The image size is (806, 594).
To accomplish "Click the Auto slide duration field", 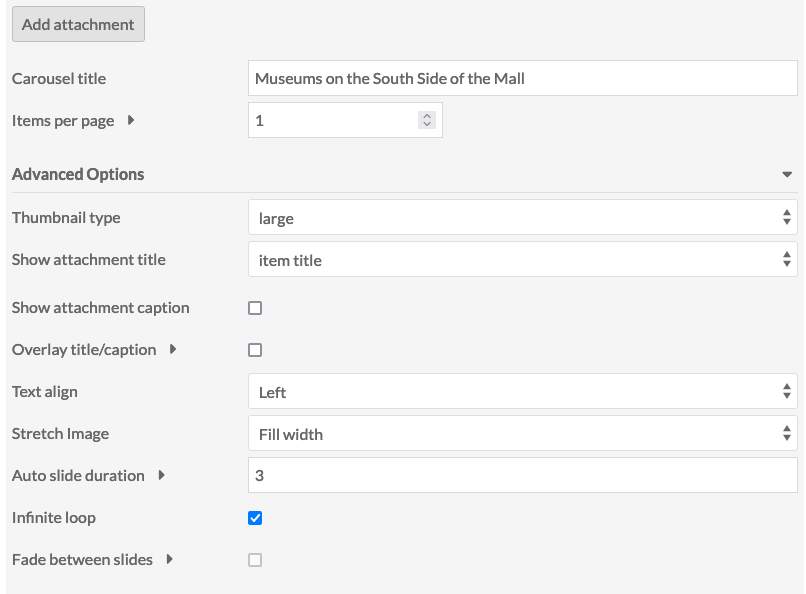I will point(522,475).
